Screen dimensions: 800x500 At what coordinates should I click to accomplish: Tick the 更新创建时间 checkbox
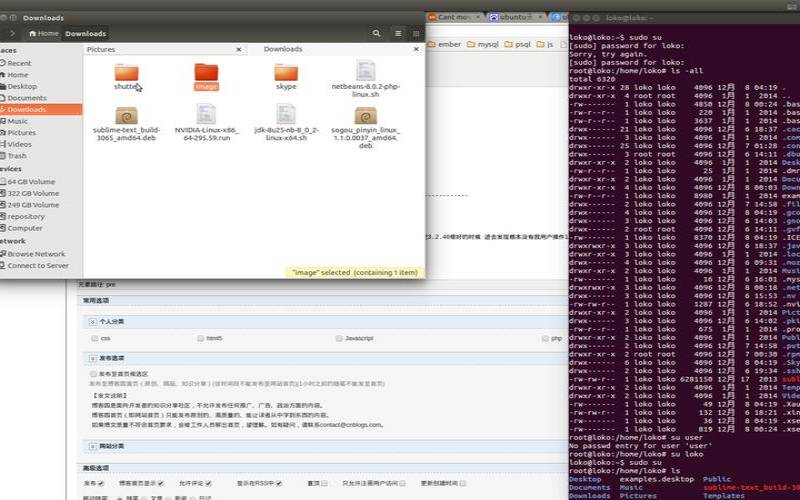tap(462, 483)
